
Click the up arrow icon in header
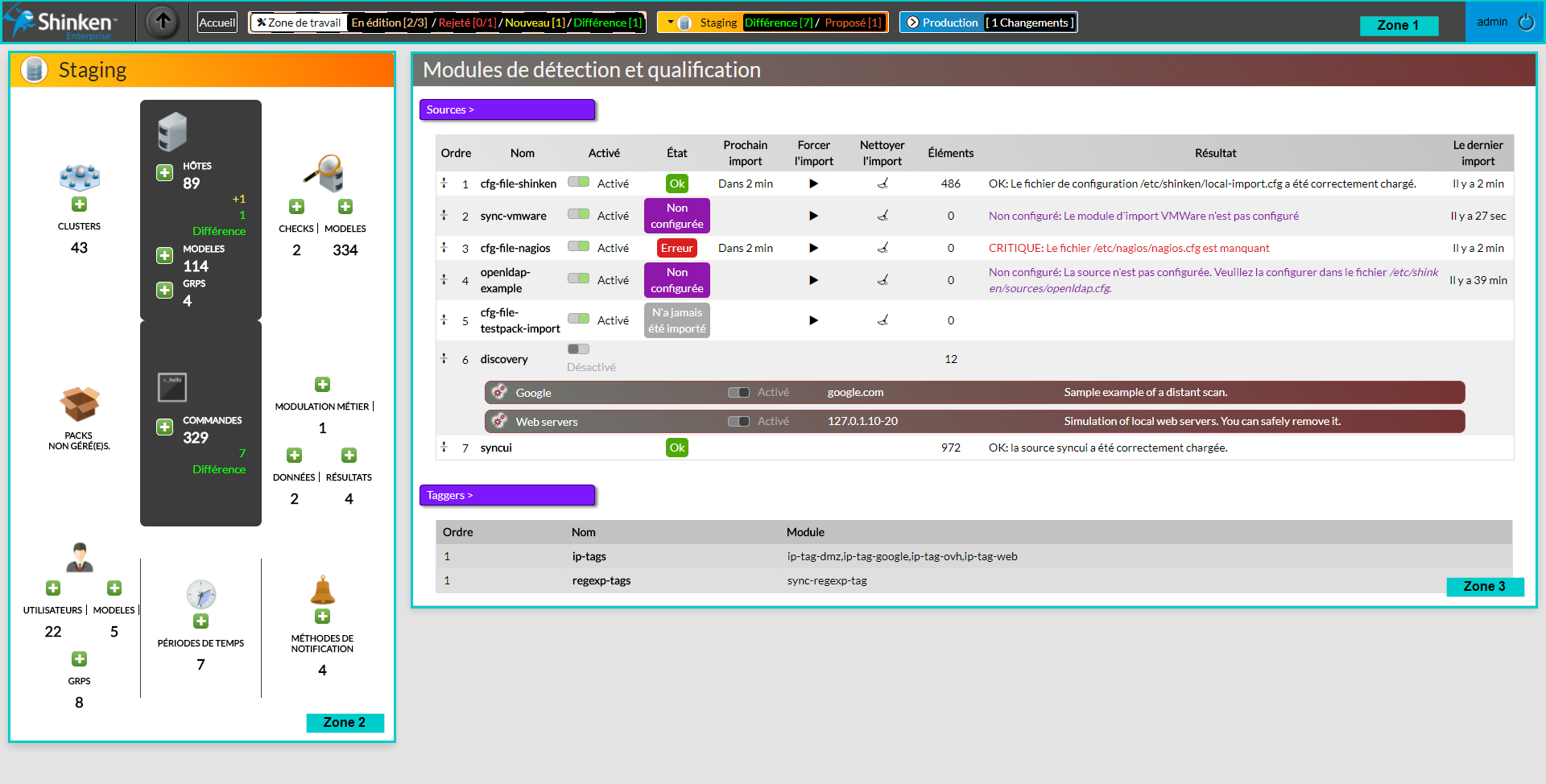pos(163,22)
